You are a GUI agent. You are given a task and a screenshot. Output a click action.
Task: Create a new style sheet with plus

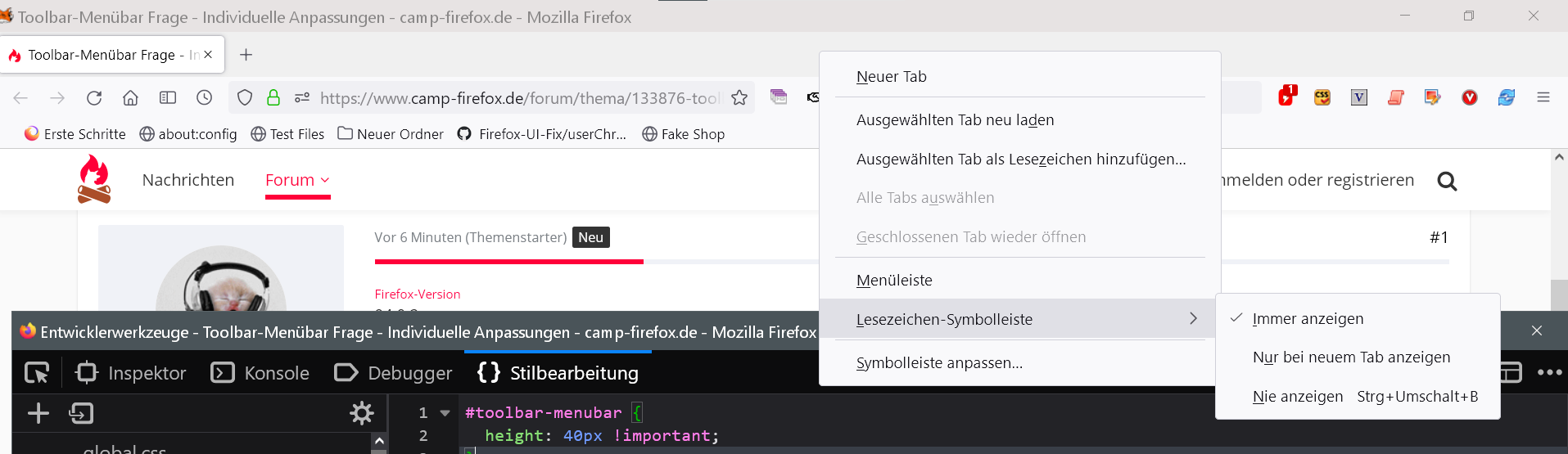[38, 413]
